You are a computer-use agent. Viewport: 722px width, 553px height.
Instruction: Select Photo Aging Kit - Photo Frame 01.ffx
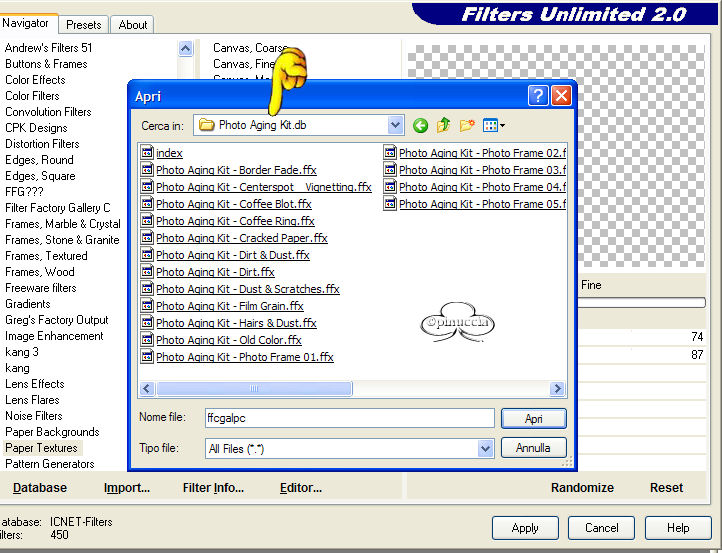245,357
